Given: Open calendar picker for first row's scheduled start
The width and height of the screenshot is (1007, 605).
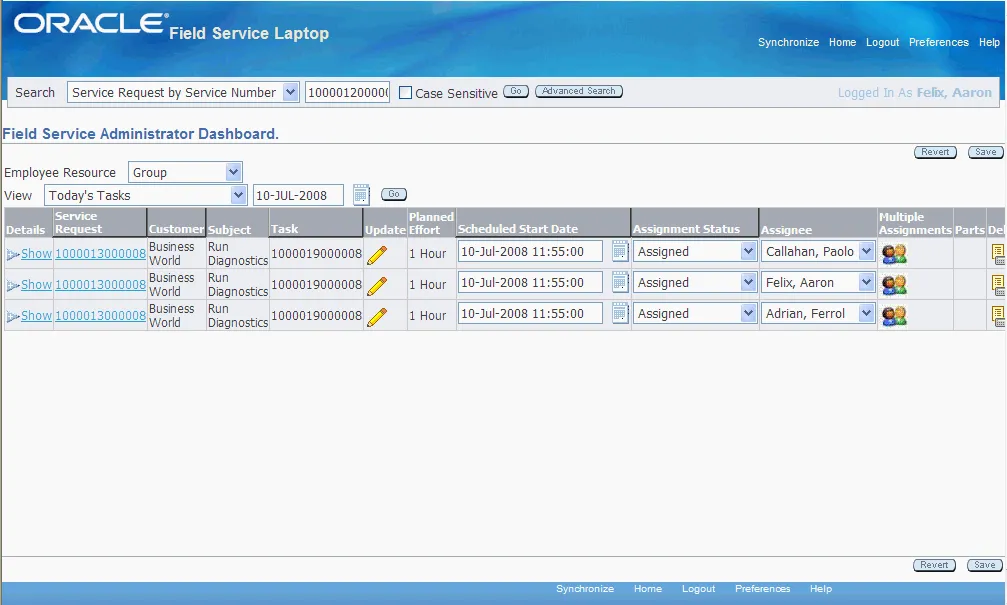Looking at the screenshot, I should [620, 252].
